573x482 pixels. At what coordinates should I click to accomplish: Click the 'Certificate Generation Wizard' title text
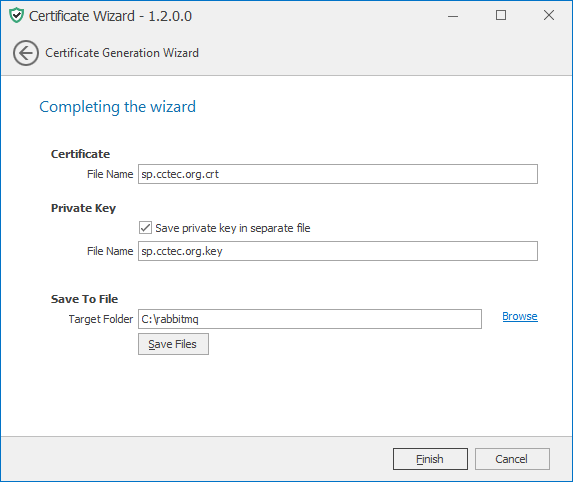(122, 53)
